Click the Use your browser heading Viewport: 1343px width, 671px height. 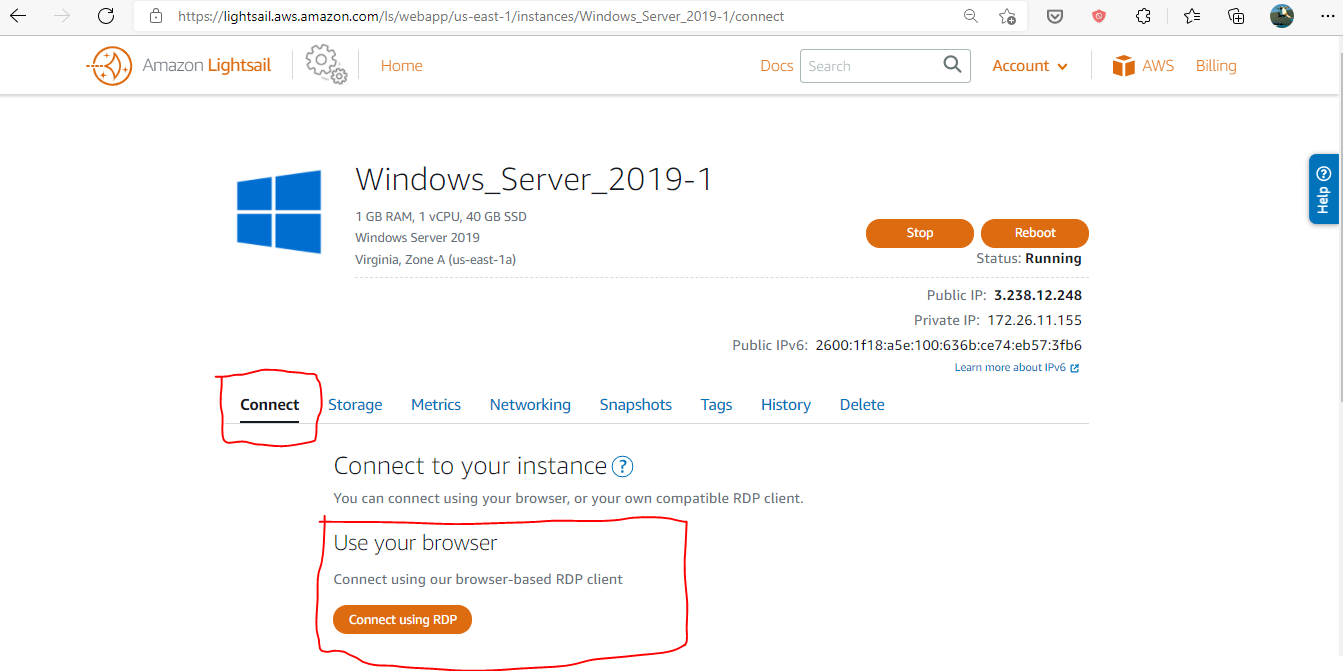415,543
